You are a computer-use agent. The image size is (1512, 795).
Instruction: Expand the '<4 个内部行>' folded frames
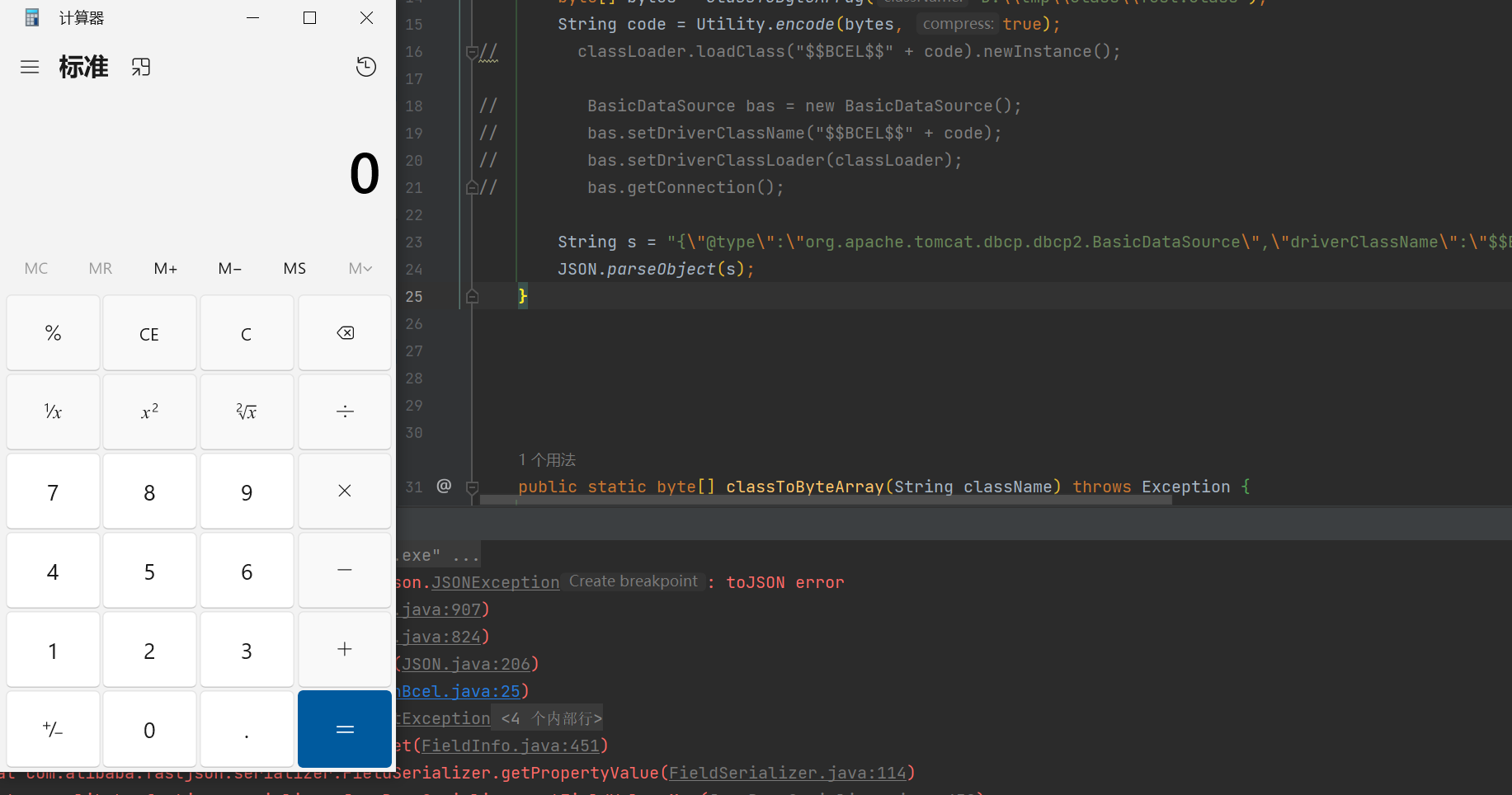(x=552, y=718)
